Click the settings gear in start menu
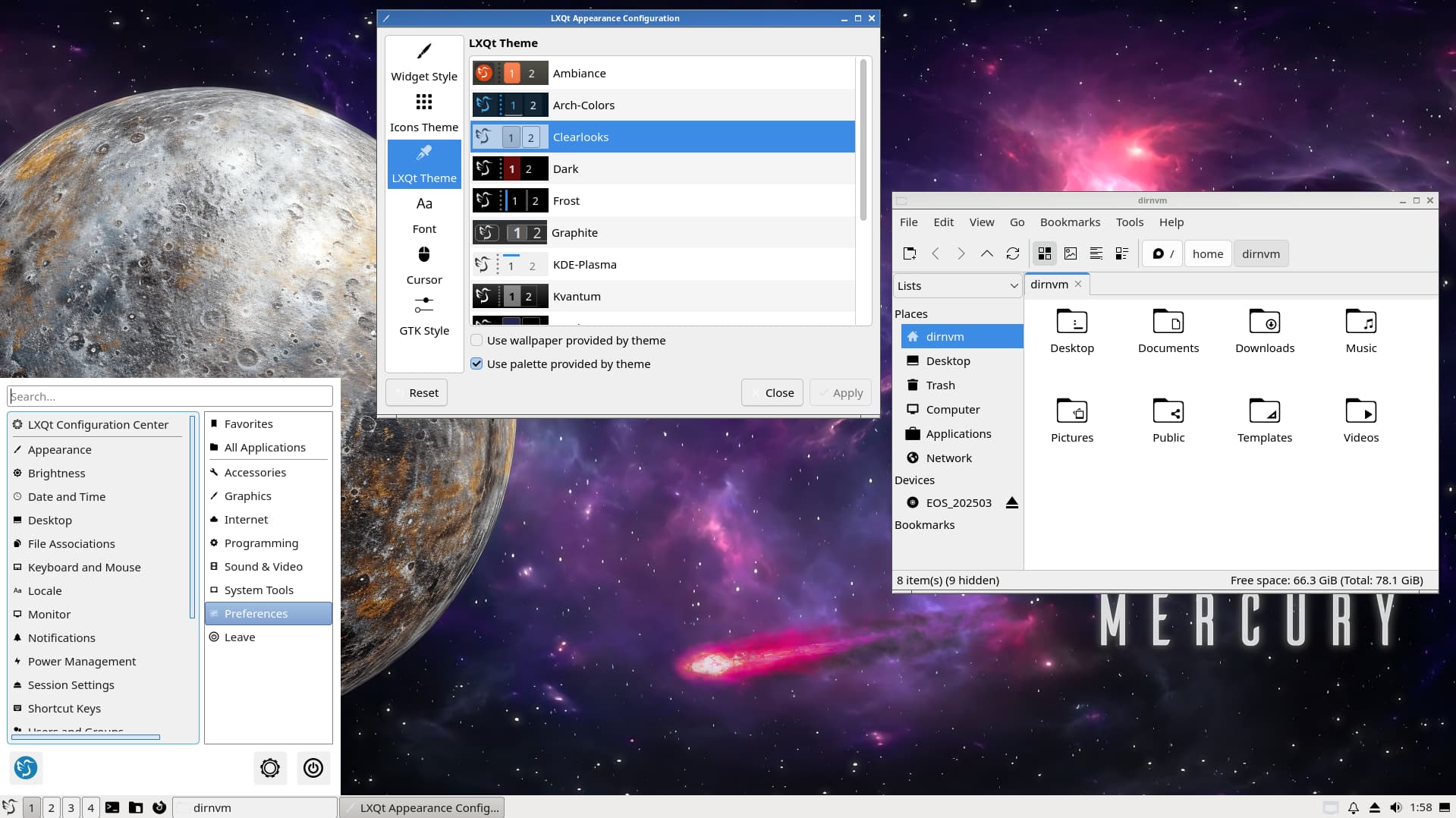The image size is (1456, 818). tap(270, 768)
